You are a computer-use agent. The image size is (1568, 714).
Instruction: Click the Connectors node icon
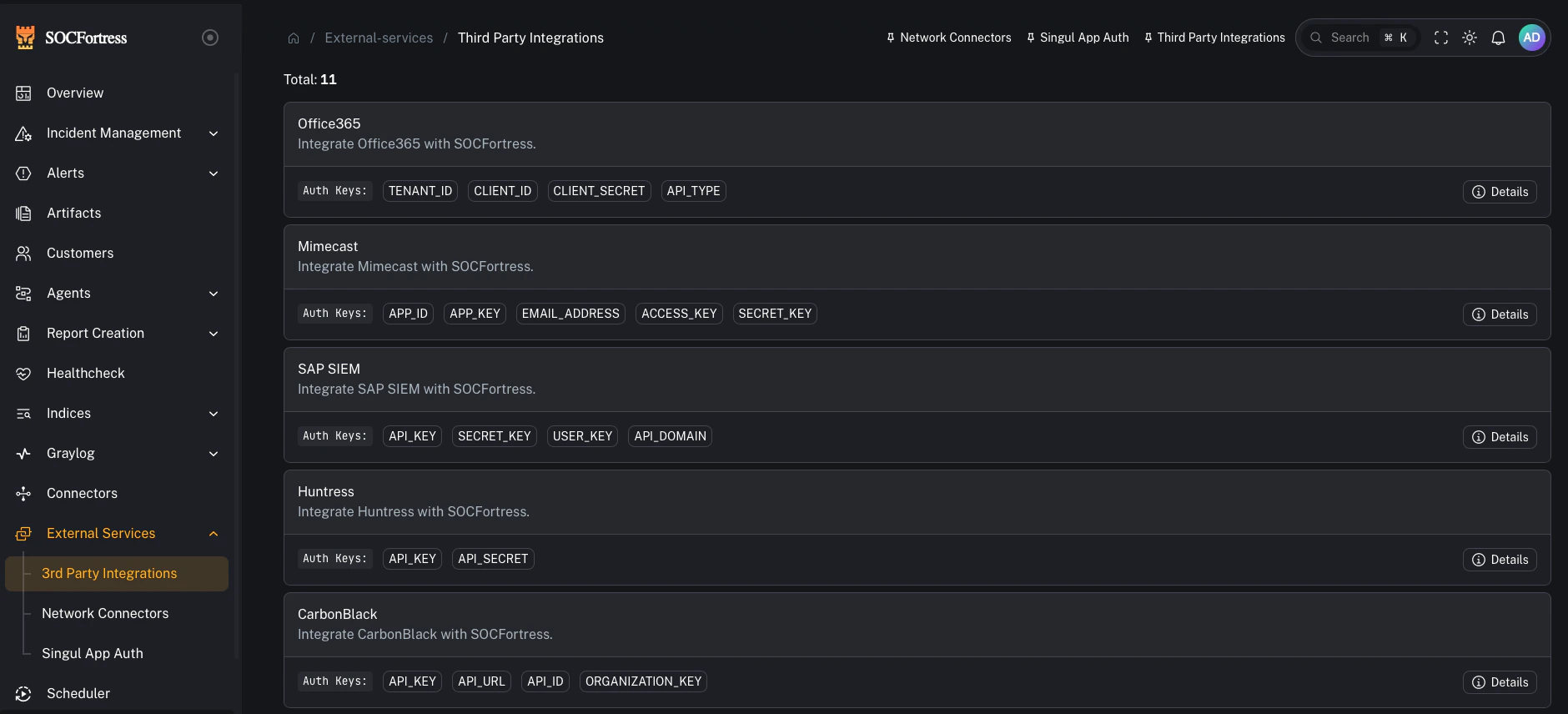point(23,494)
